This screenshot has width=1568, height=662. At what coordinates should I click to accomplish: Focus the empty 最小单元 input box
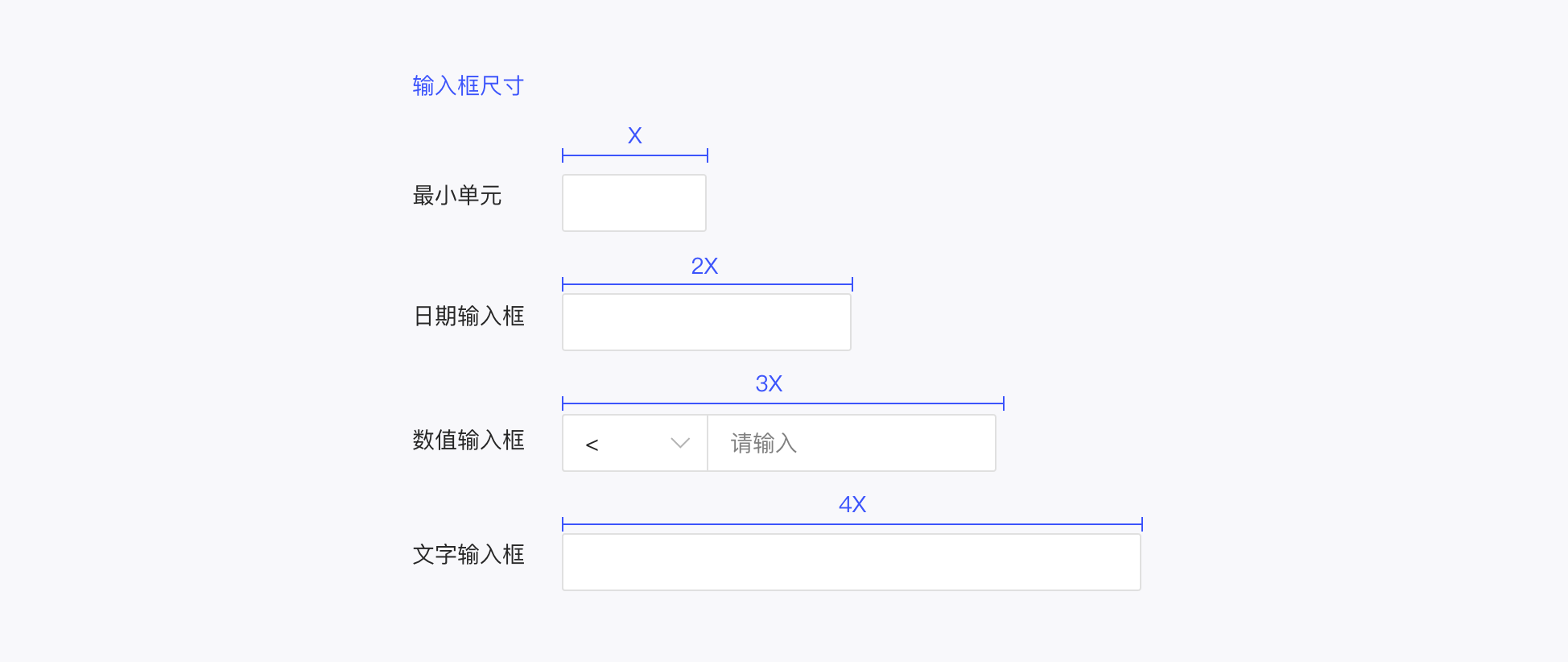(x=634, y=203)
